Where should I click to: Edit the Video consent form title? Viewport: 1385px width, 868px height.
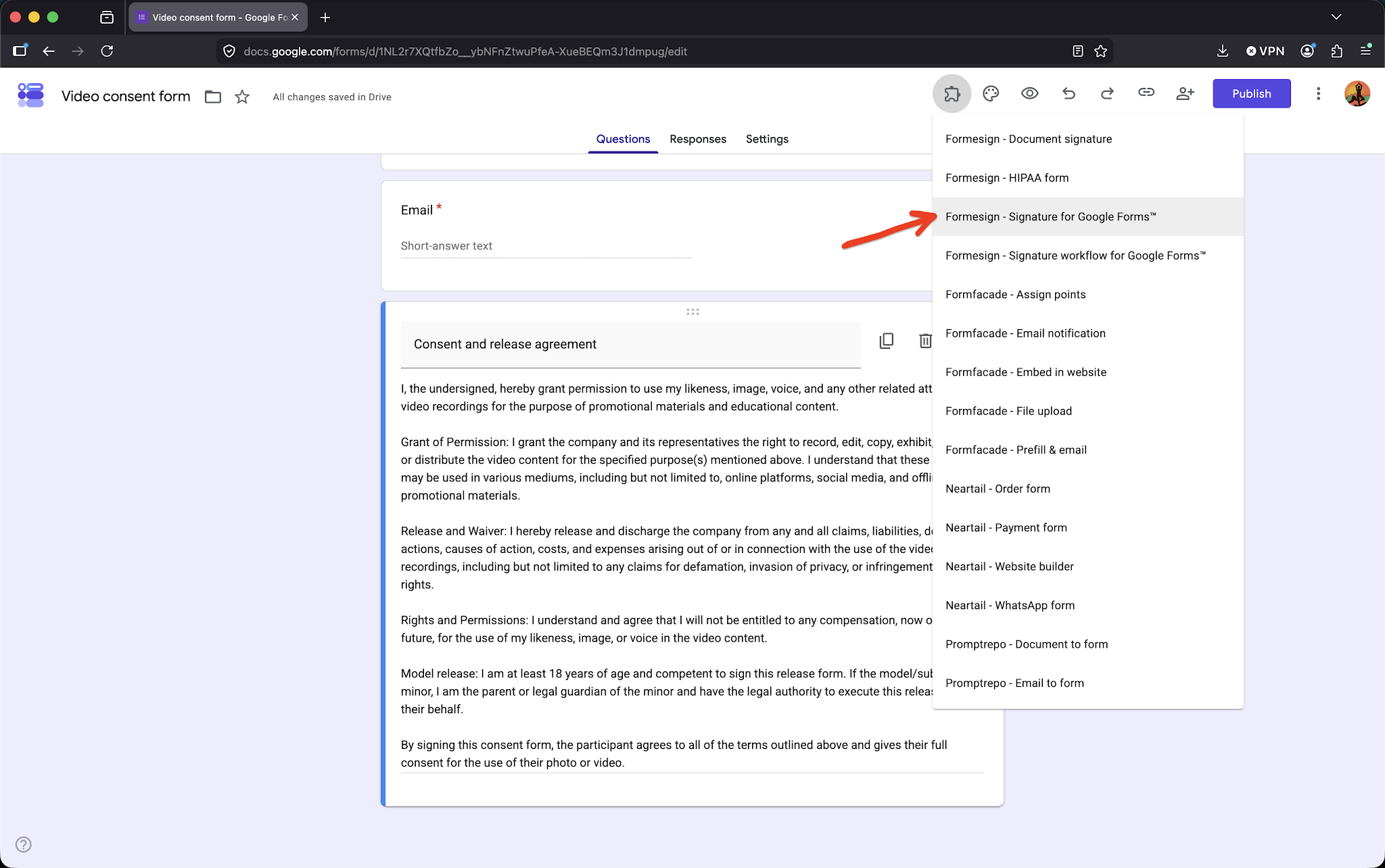click(x=126, y=96)
